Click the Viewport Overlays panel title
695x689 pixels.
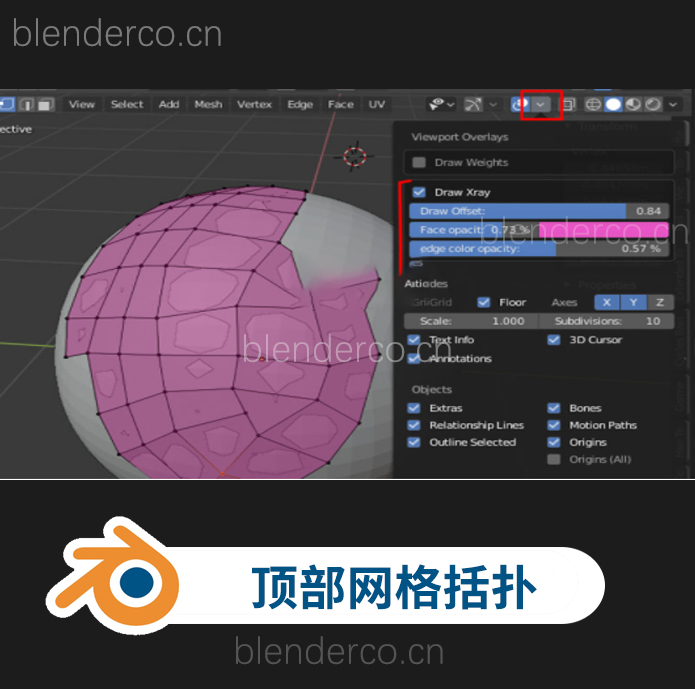click(460, 137)
